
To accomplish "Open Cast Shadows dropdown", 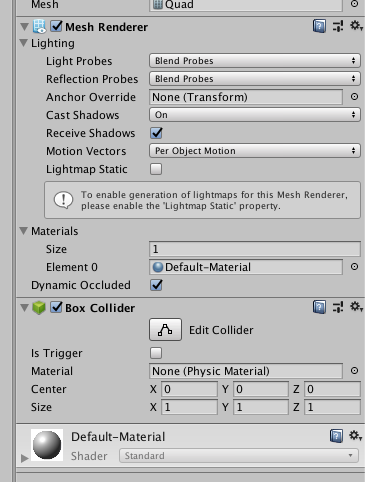I will (255, 115).
